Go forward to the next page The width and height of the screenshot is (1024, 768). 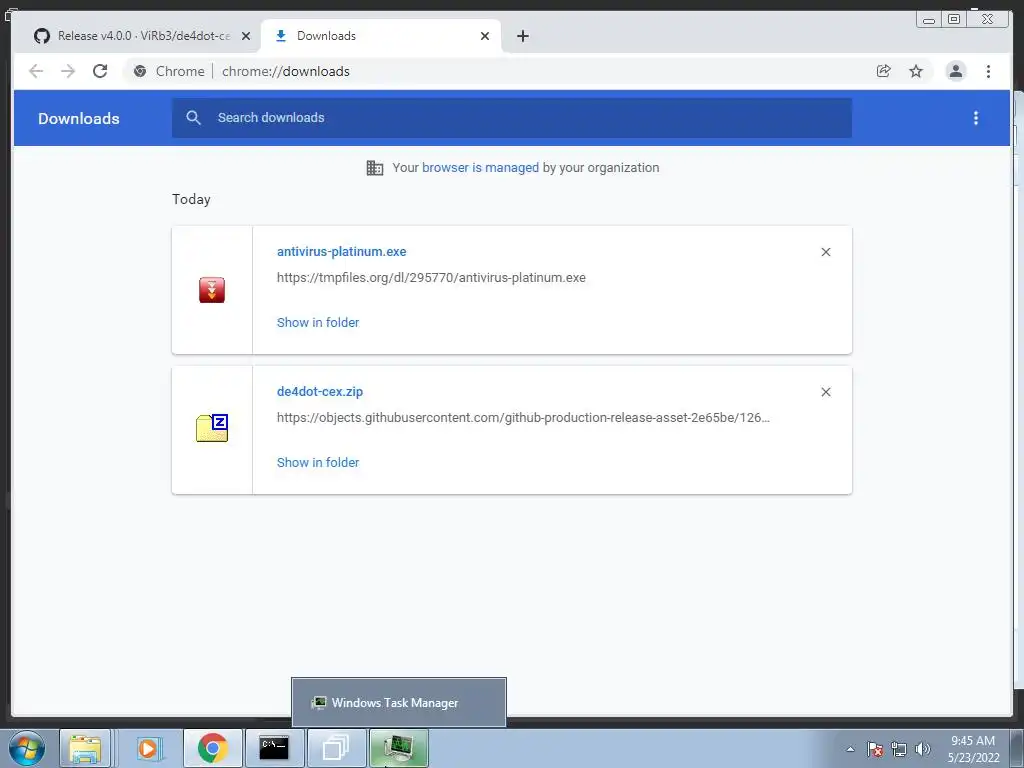tap(68, 71)
